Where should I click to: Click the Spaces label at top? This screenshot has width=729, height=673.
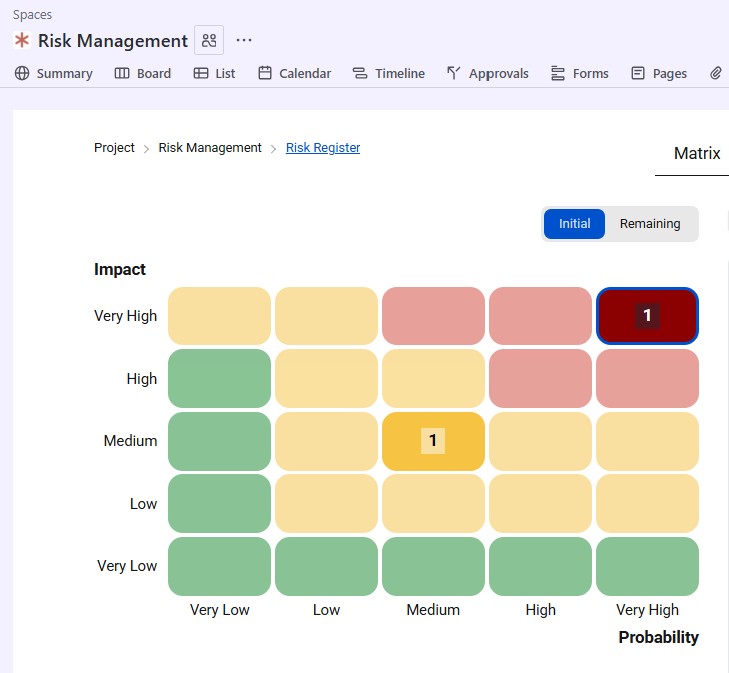point(32,15)
